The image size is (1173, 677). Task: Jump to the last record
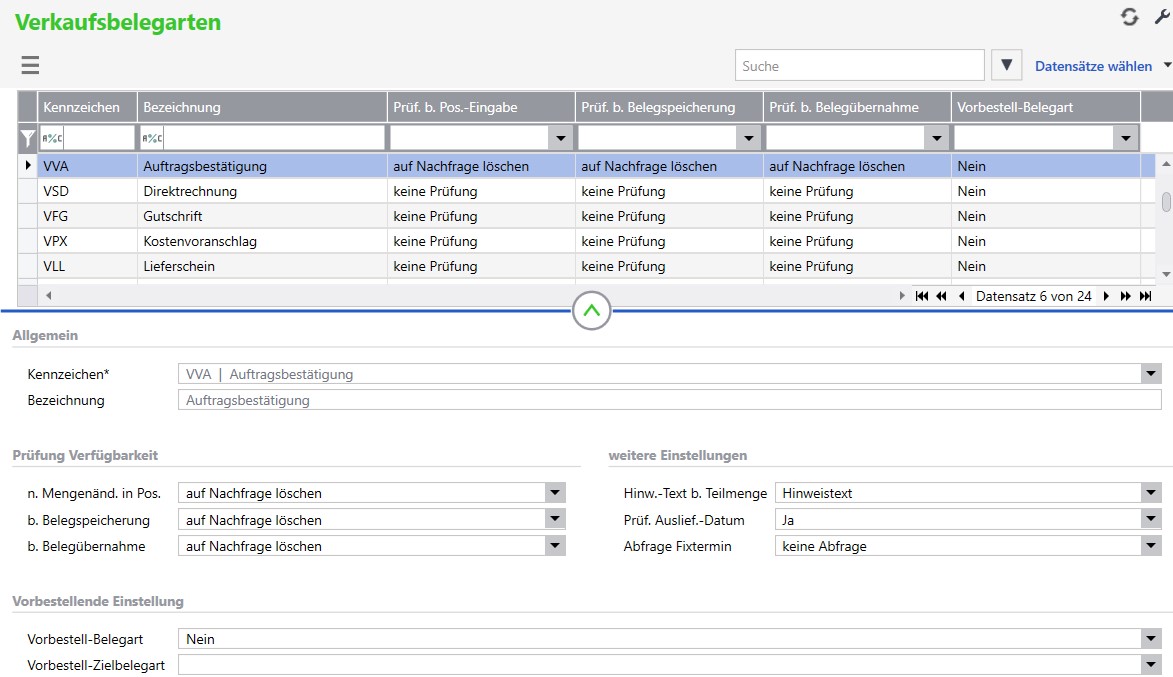click(x=1146, y=296)
